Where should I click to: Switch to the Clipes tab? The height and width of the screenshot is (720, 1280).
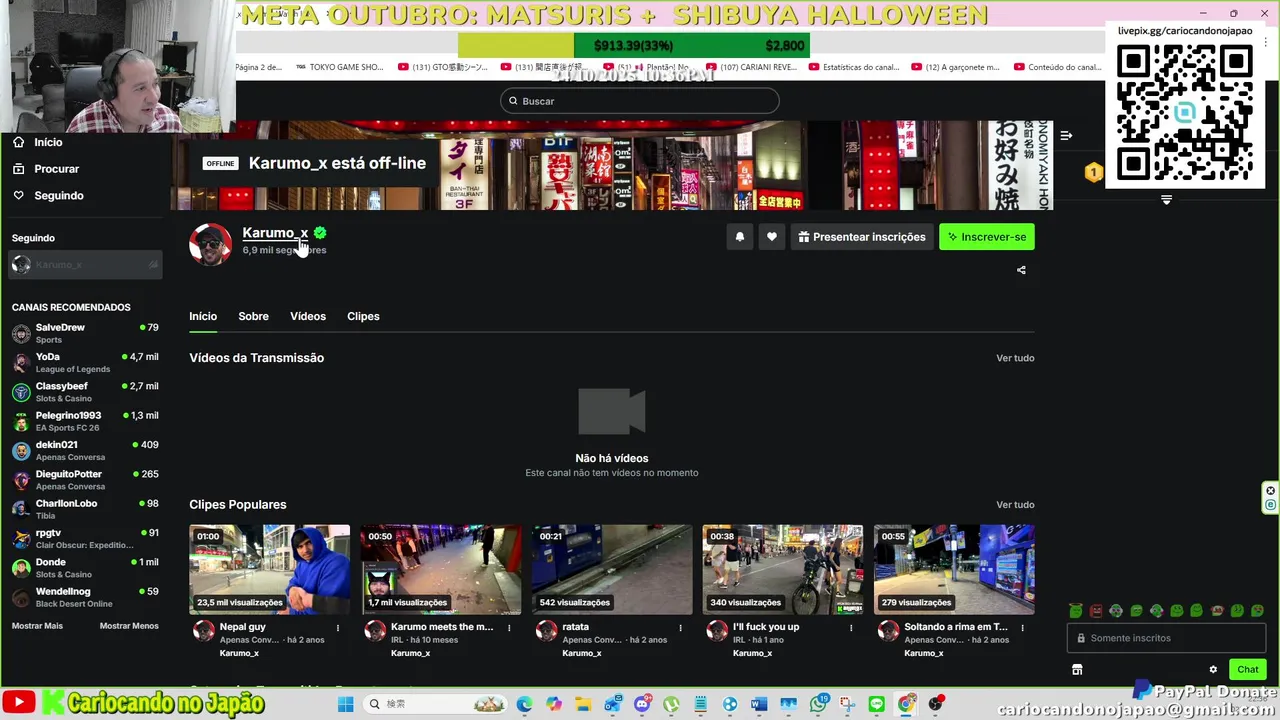363,316
